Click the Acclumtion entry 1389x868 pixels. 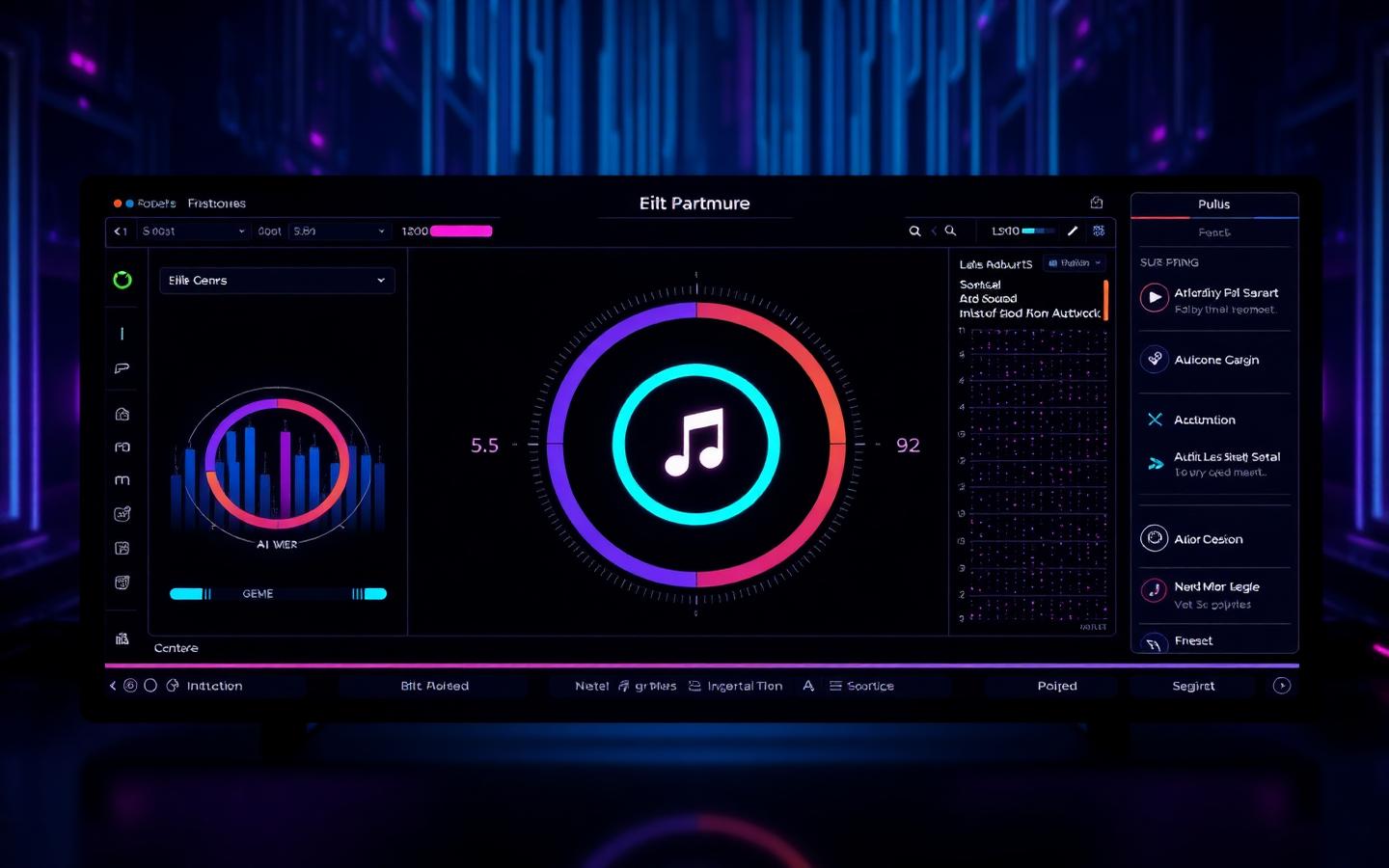[1204, 420]
